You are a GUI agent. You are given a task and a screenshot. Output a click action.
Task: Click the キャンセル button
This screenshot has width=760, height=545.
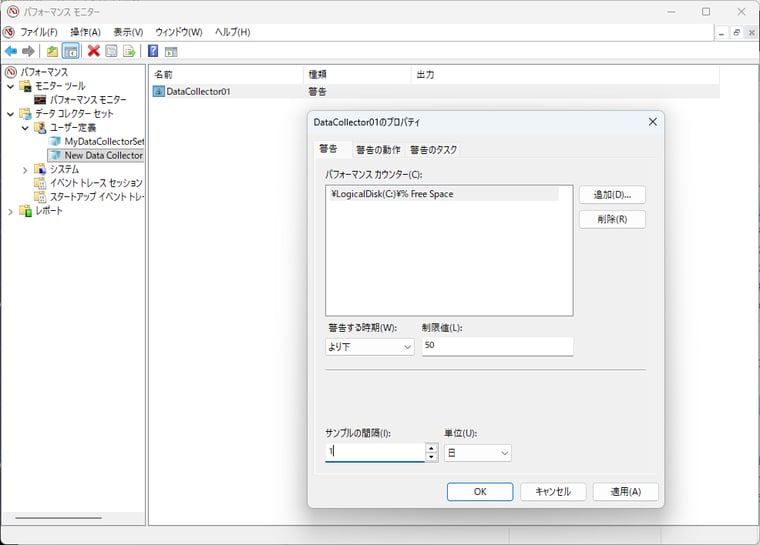[553, 492]
